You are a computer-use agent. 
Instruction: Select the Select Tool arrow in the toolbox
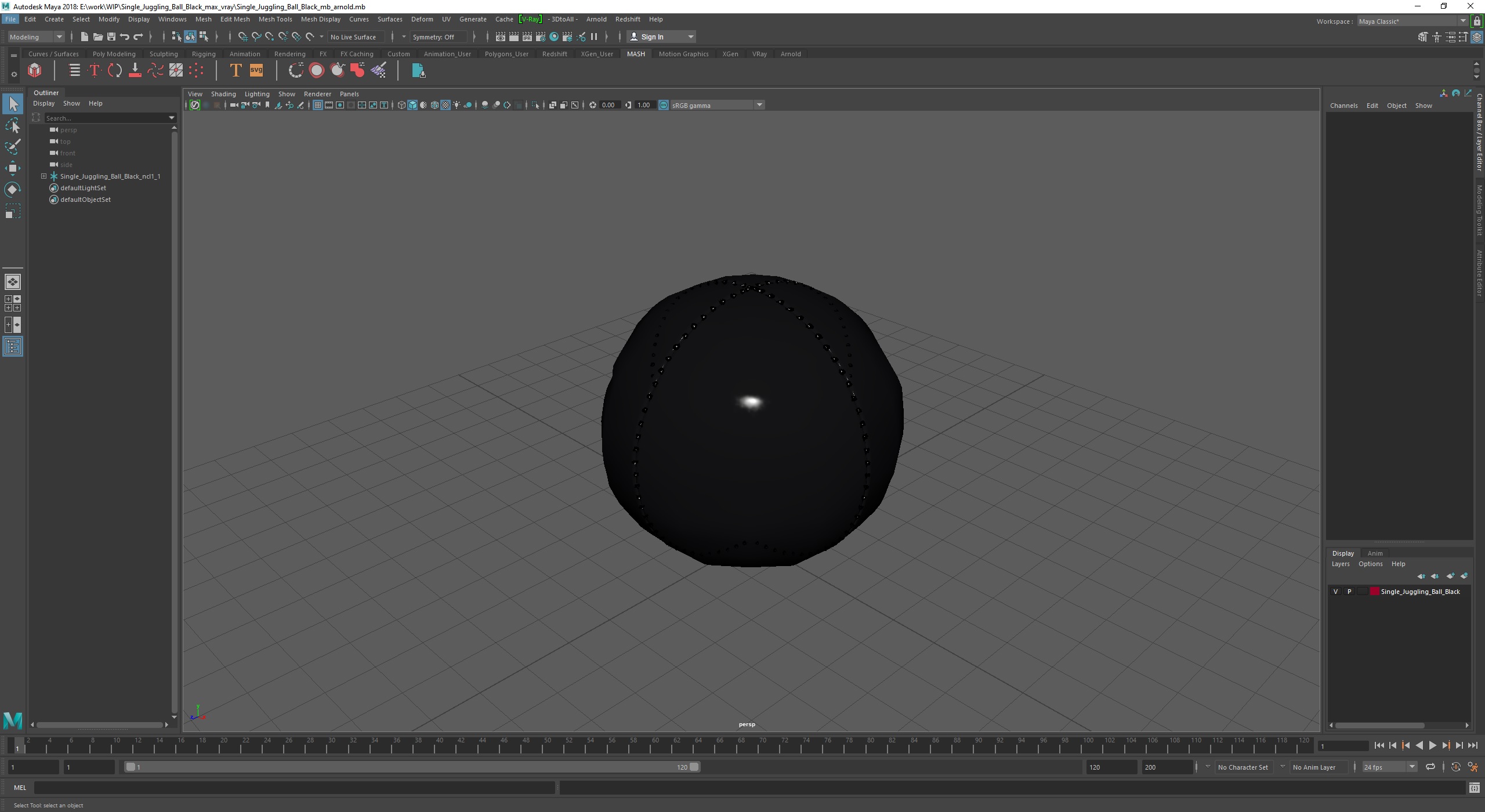pyautogui.click(x=13, y=104)
